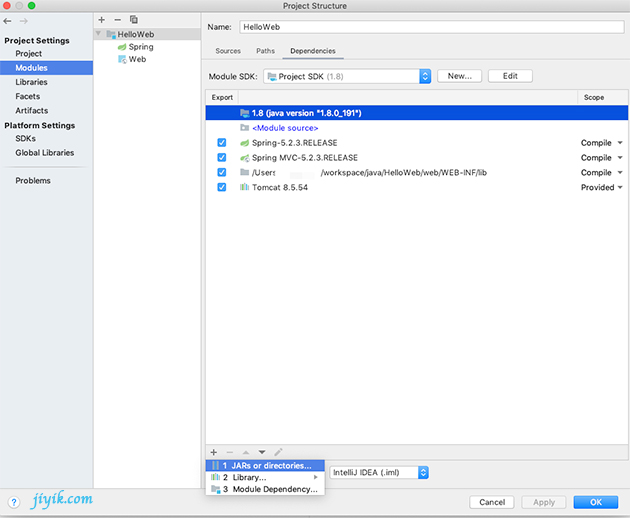The width and height of the screenshot is (630, 518).
Task: Remove selected module with the minus icon
Action: [117, 20]
